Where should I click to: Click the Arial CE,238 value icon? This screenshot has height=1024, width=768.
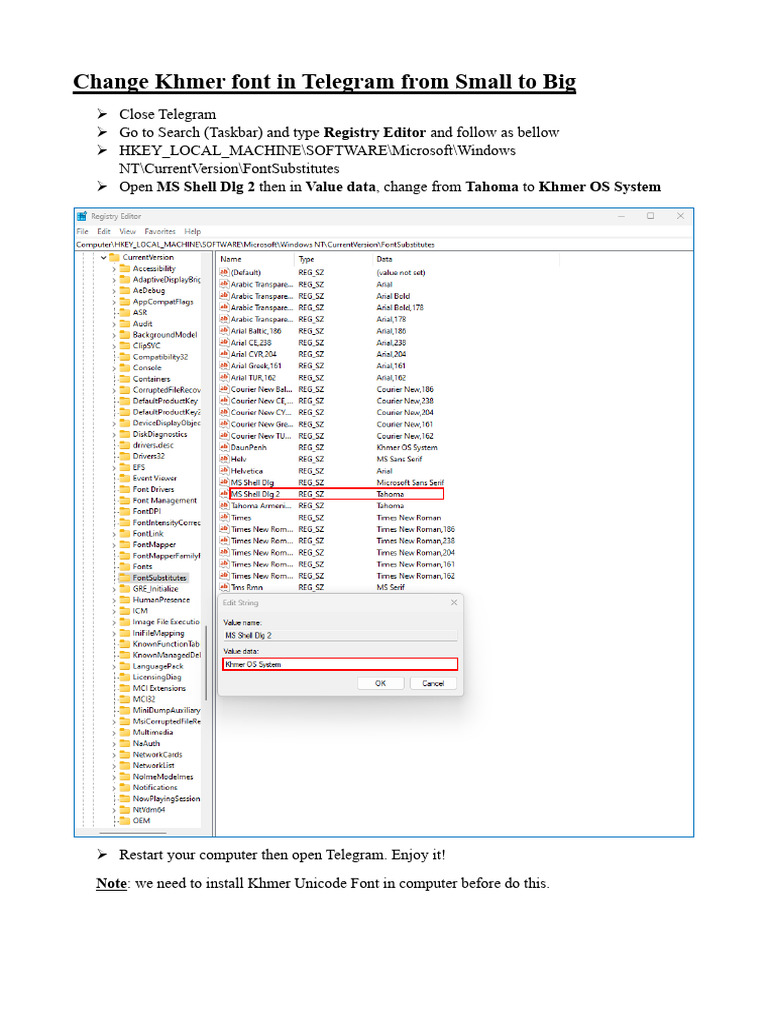tap(224, 342)
